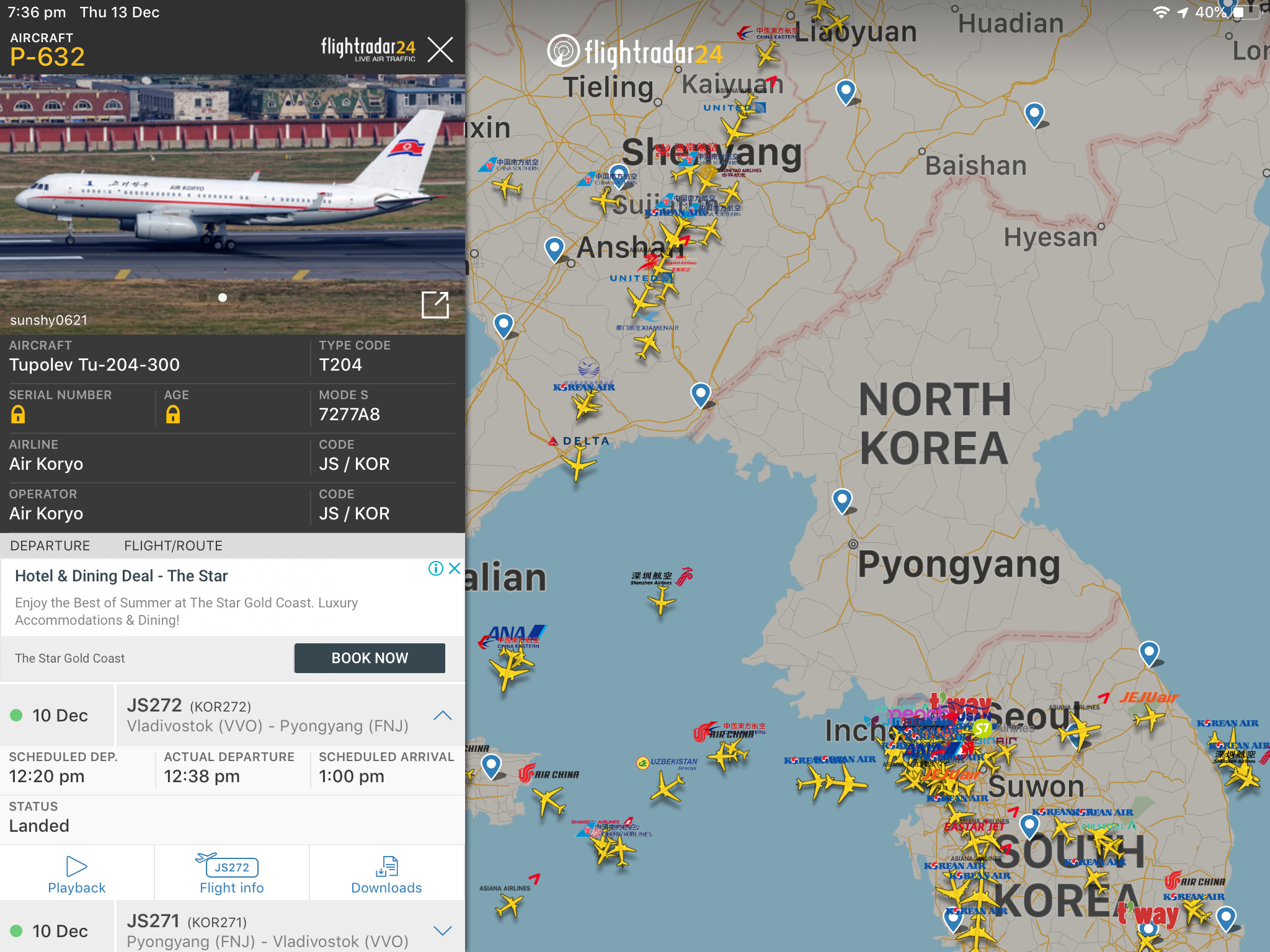Open the ad info icon
Screen dimensions: 1270x952
coord(436,568)
